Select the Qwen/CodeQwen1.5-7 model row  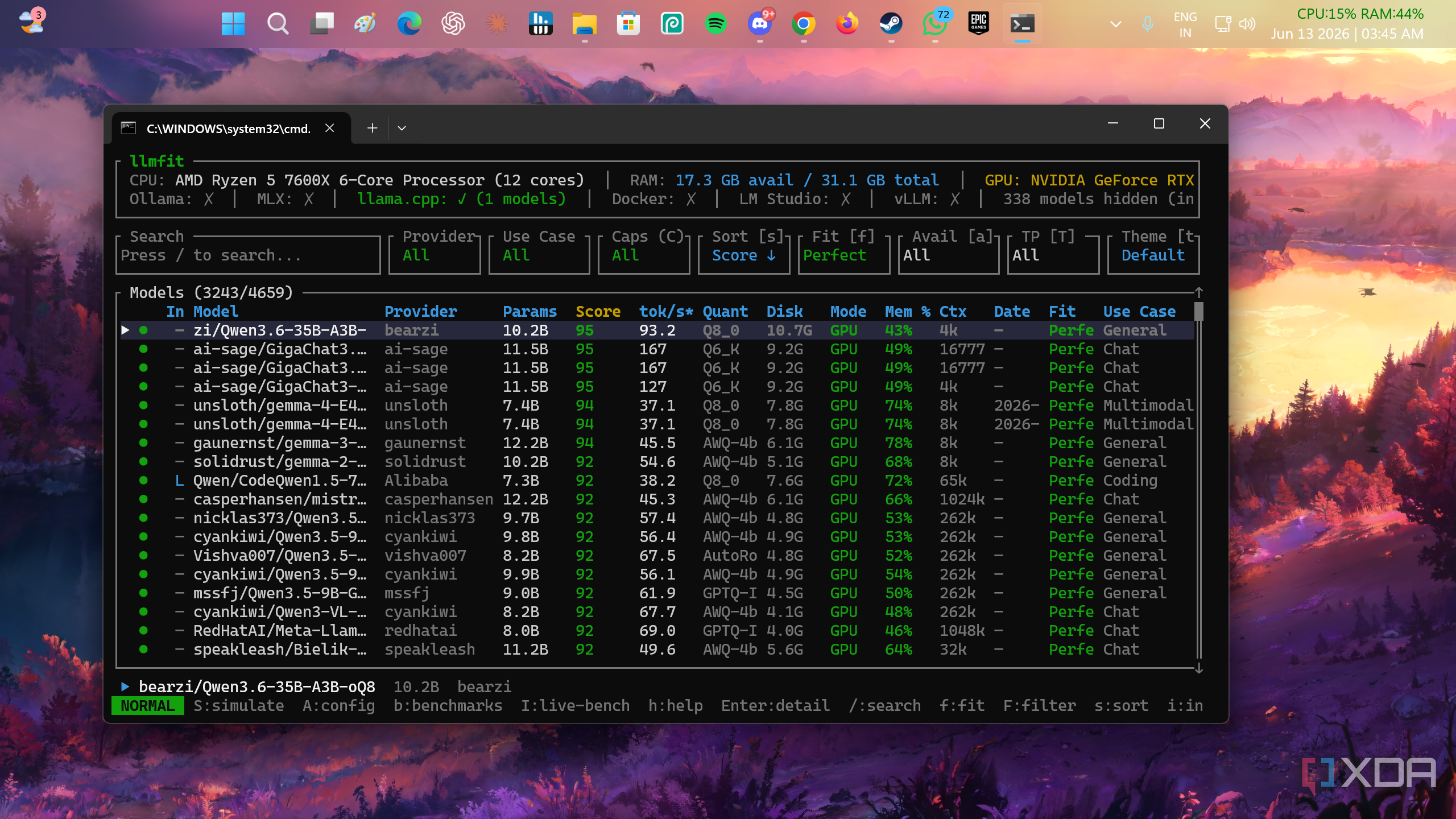click(x=657, y=481)
